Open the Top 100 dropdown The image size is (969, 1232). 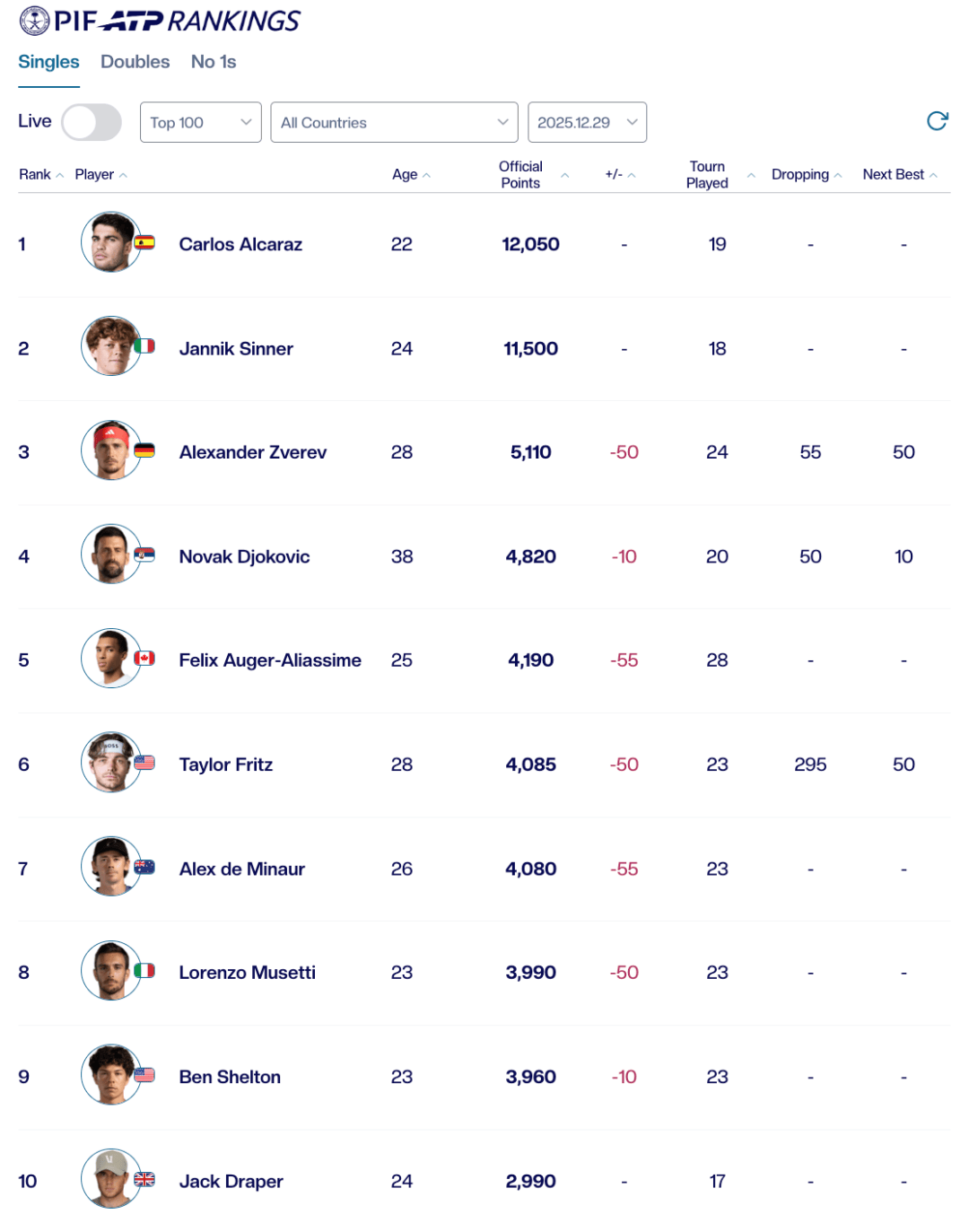point(200,122)
